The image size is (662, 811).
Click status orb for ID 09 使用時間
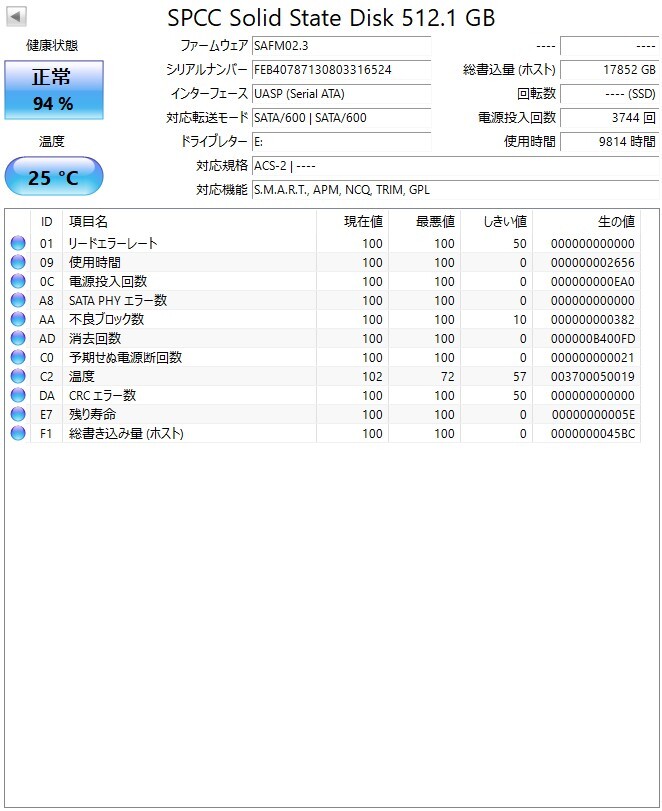18,262
